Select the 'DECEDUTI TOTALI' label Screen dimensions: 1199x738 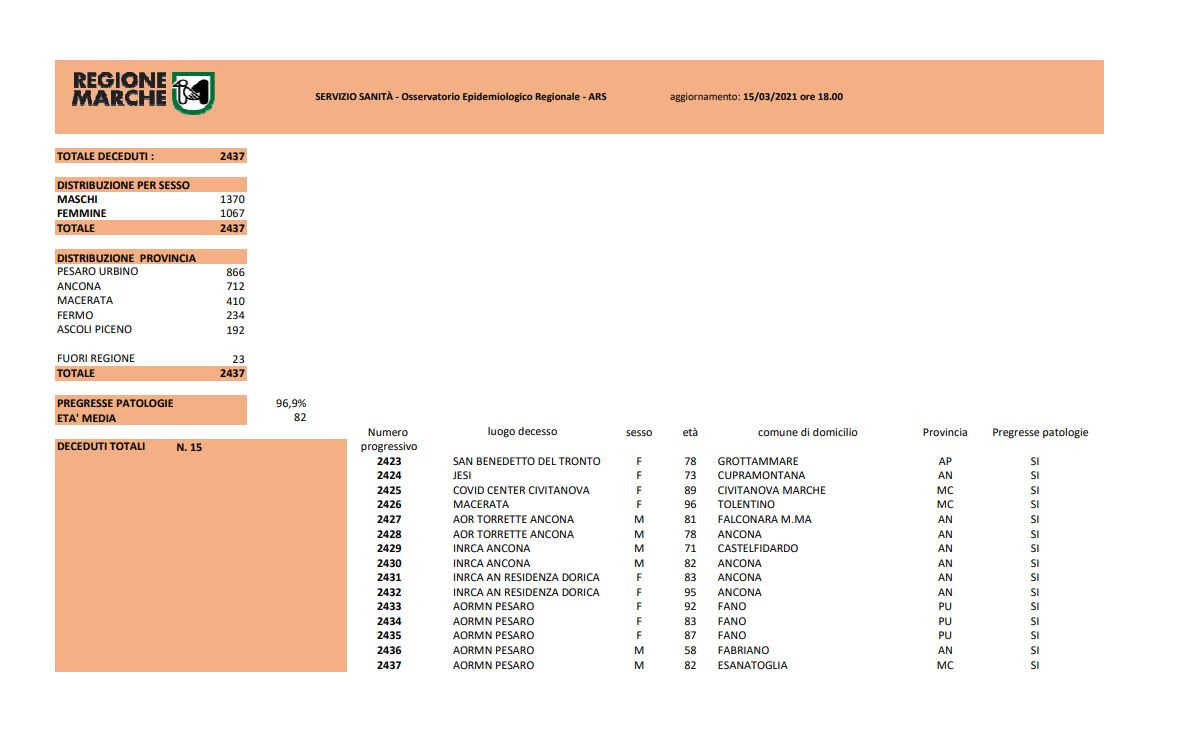point(101,447)
